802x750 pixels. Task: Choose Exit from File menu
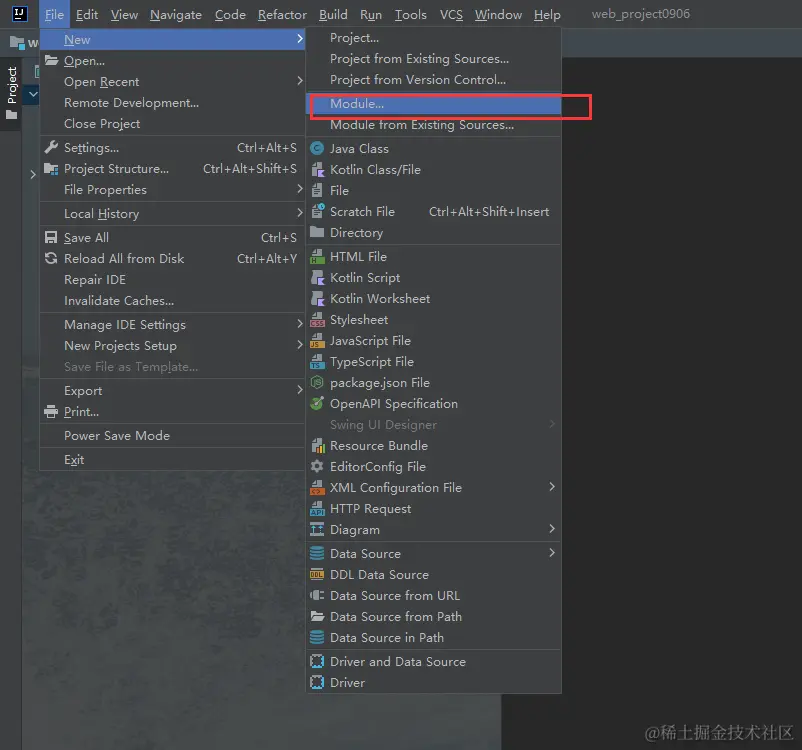[172, 460]
